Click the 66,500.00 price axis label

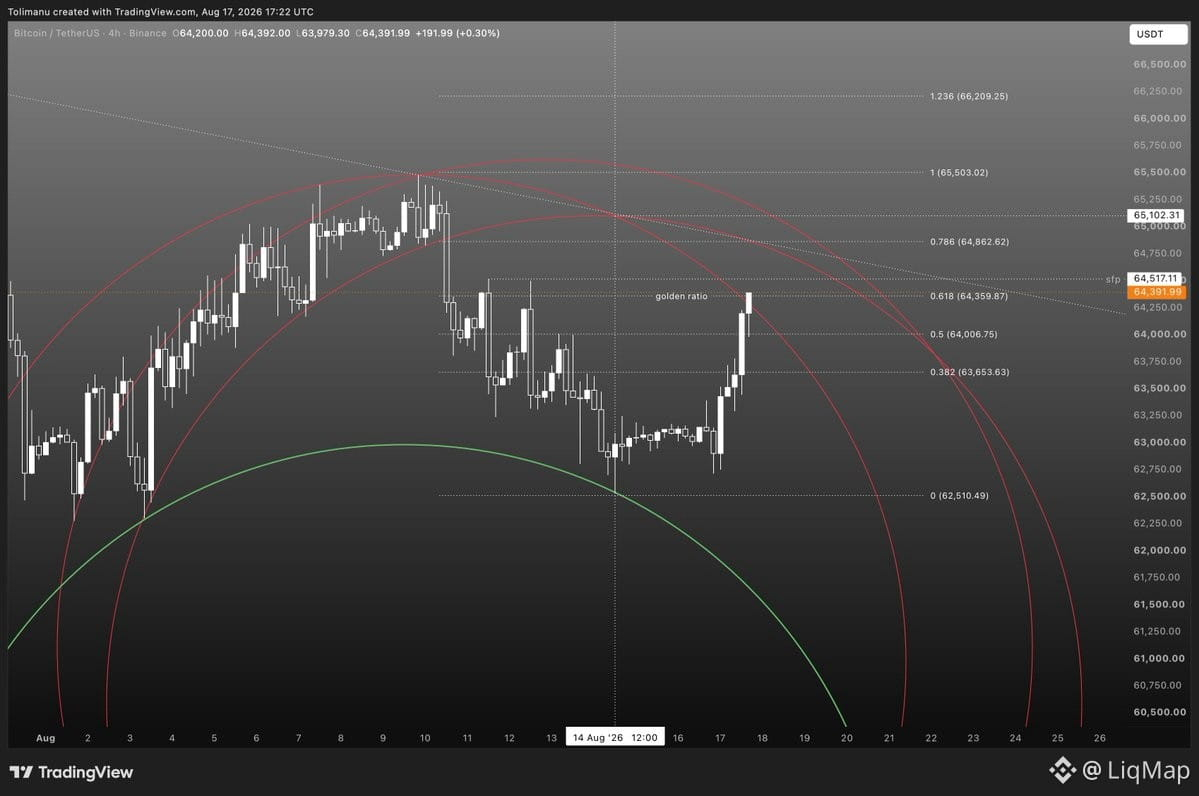[x=1159, y=64]
